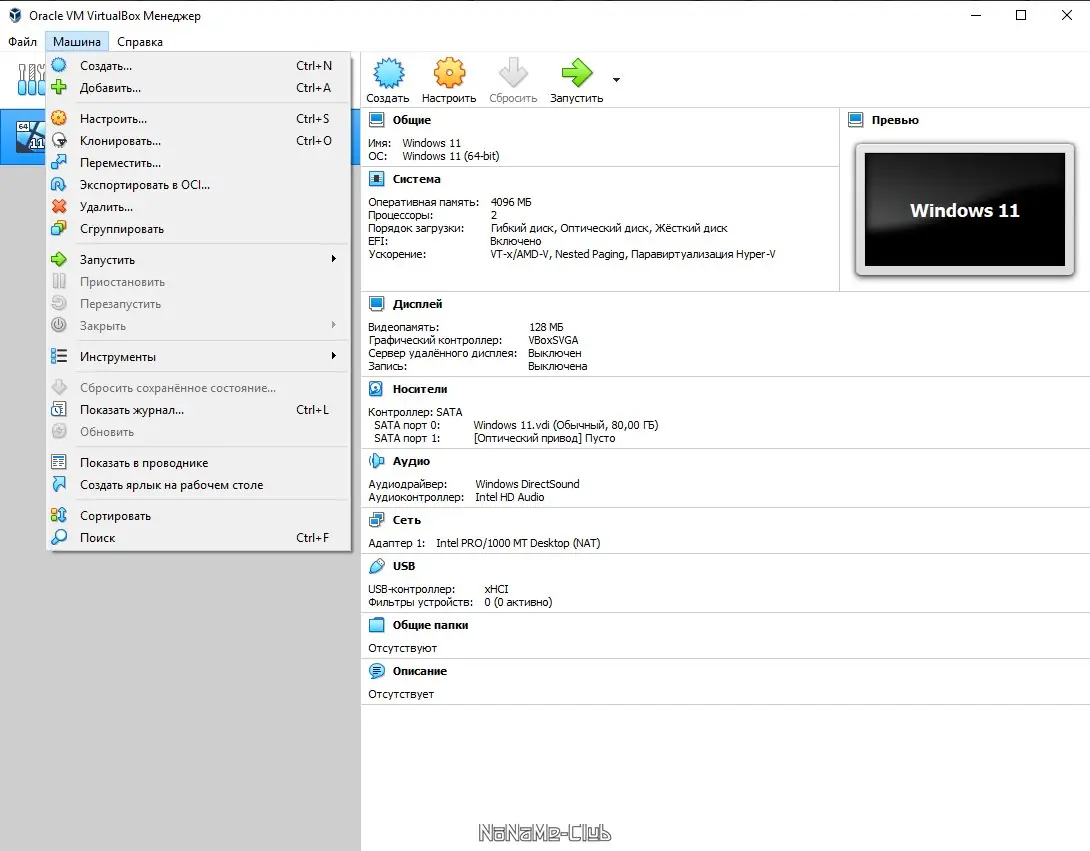Open the Файл menu

tap(22, 42)
